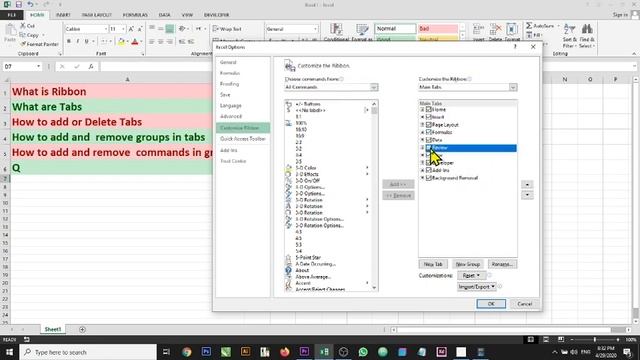Open the General number format dropdown
The image size is (640, 360).
pos(315,29)
